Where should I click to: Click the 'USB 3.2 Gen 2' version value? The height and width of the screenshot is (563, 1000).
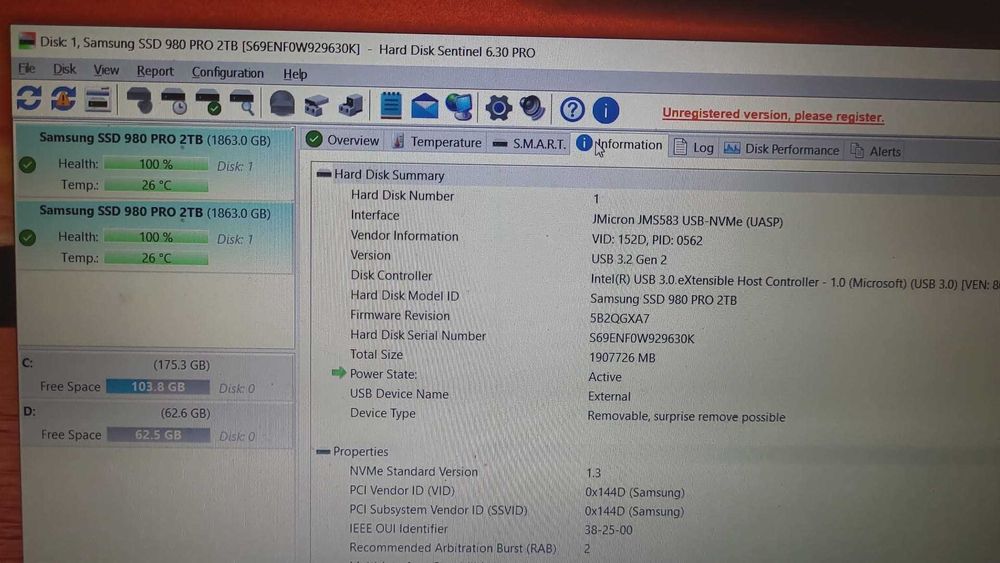(x=629, y=260)
